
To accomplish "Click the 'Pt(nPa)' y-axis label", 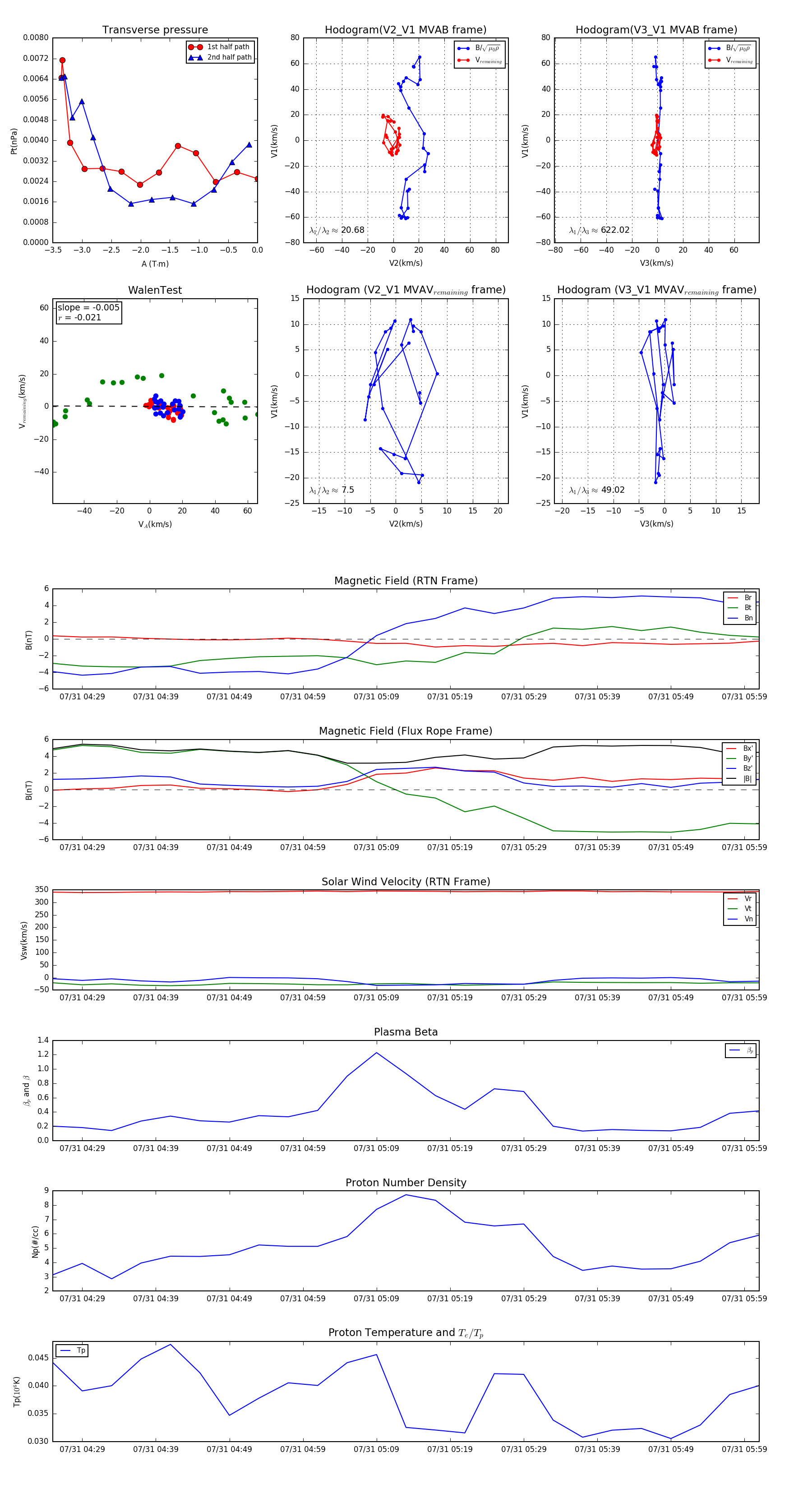I will click(14, 140).
